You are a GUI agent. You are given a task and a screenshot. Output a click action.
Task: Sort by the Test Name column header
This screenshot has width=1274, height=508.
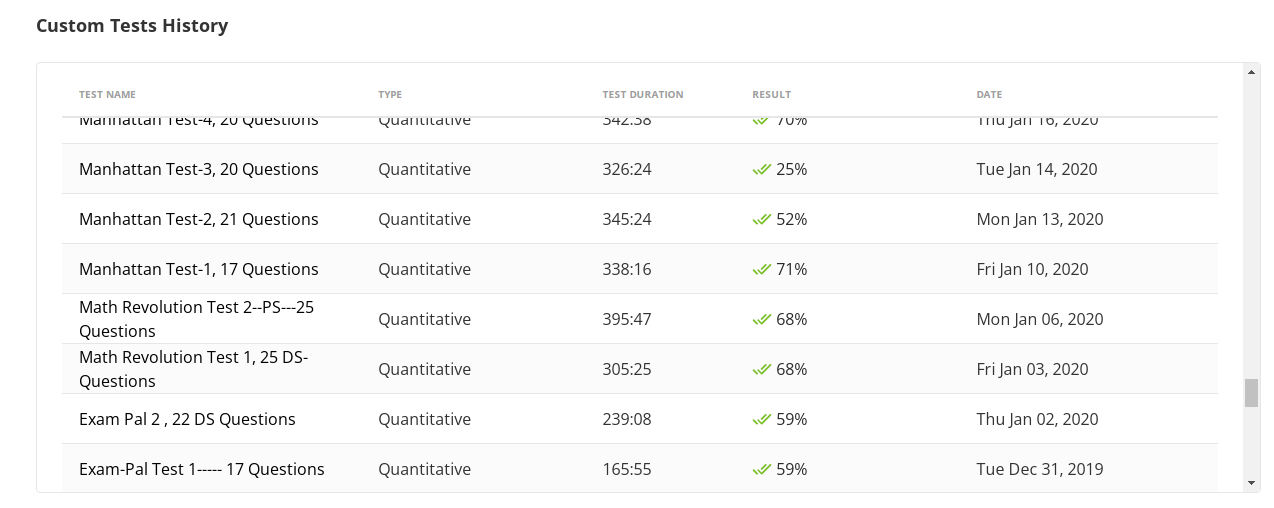(107, 95)
